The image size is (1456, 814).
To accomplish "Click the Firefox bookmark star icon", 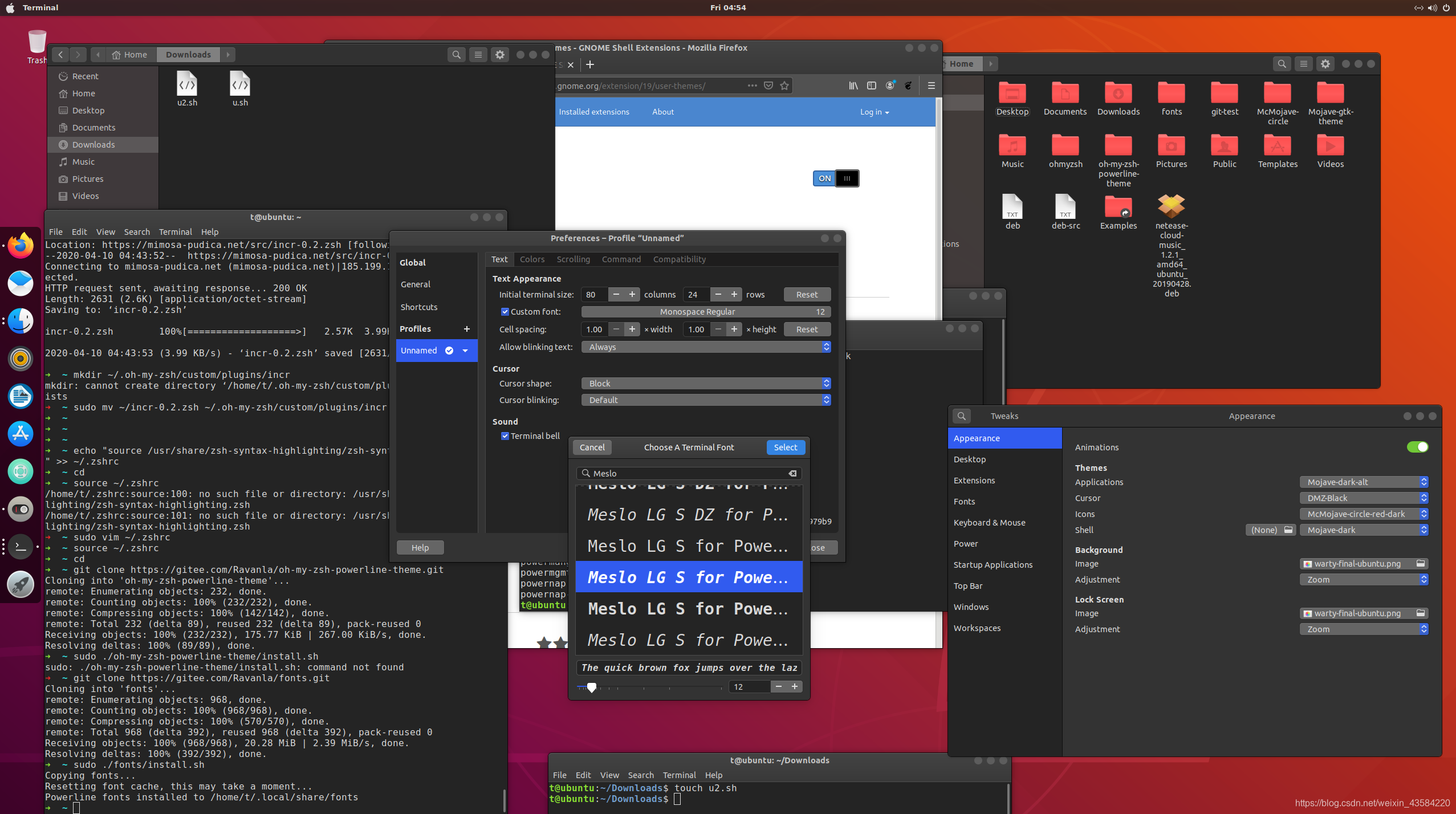I will 784,86.
